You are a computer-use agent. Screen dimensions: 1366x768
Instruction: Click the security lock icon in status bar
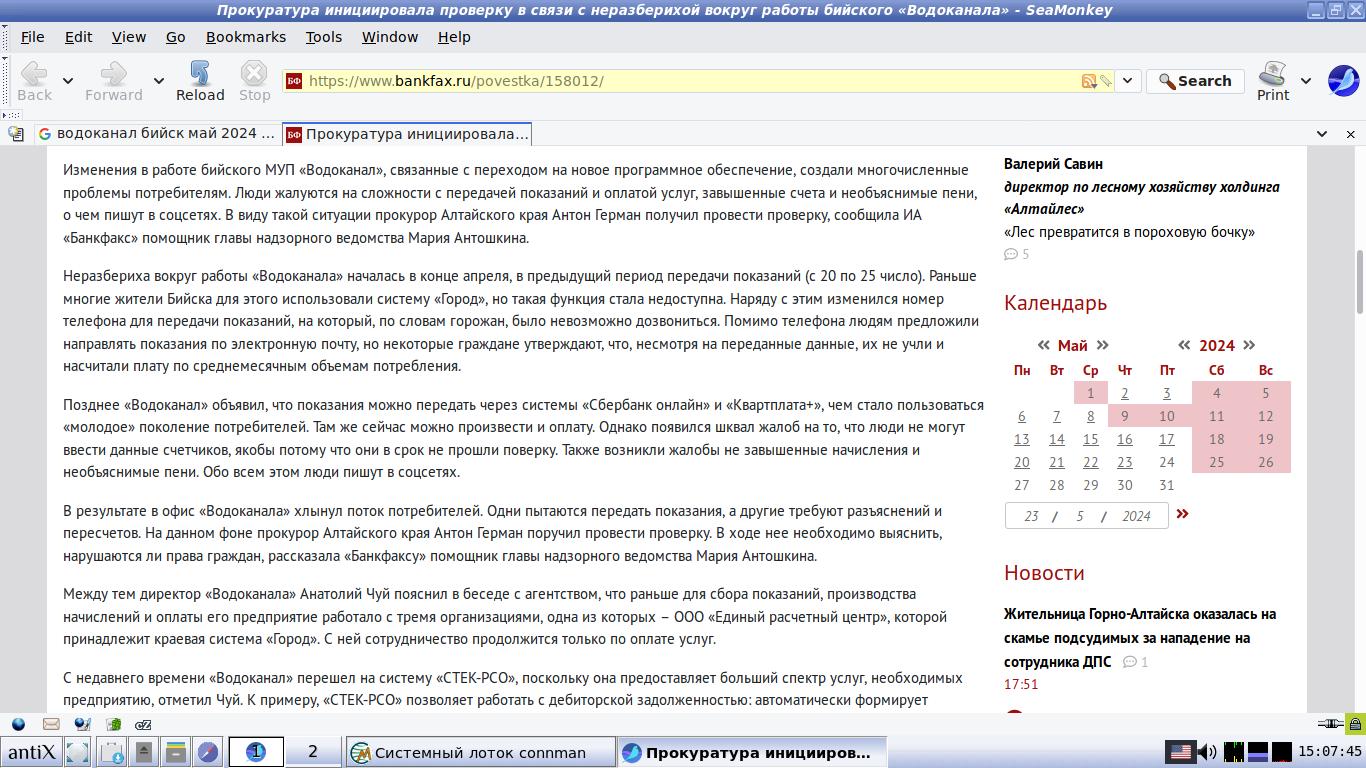point(1355,724)
